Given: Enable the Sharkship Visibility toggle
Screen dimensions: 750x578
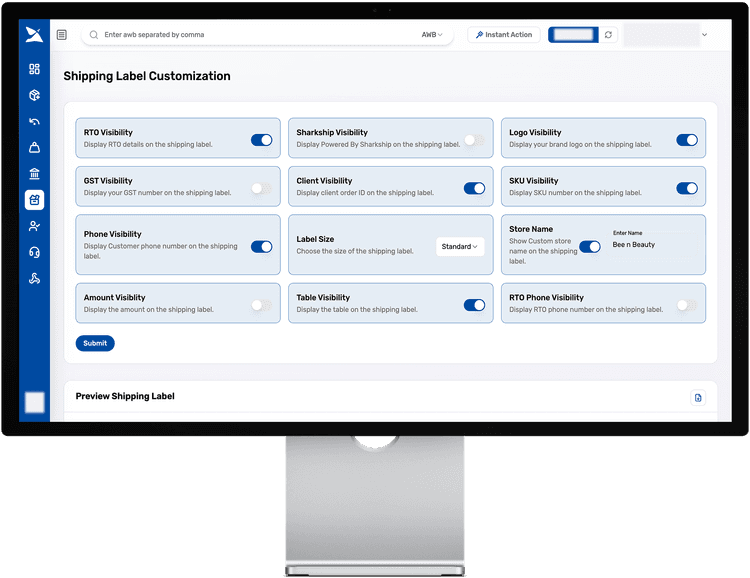Looking at the screenshot, I should 474,140.
